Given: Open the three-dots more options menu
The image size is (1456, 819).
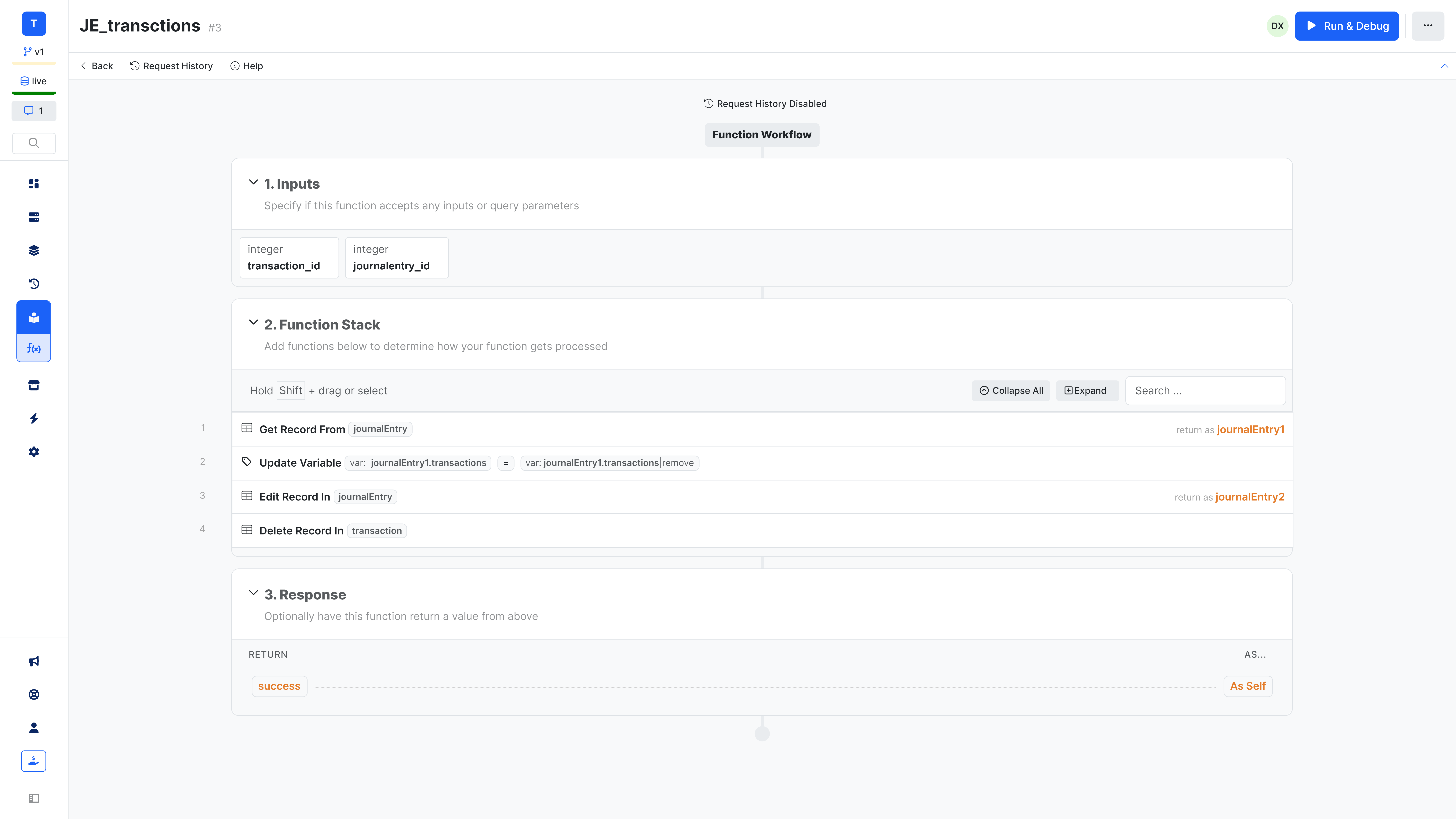Looking at the screenshot, I should pyautogui.click(x=1428, y=26).
